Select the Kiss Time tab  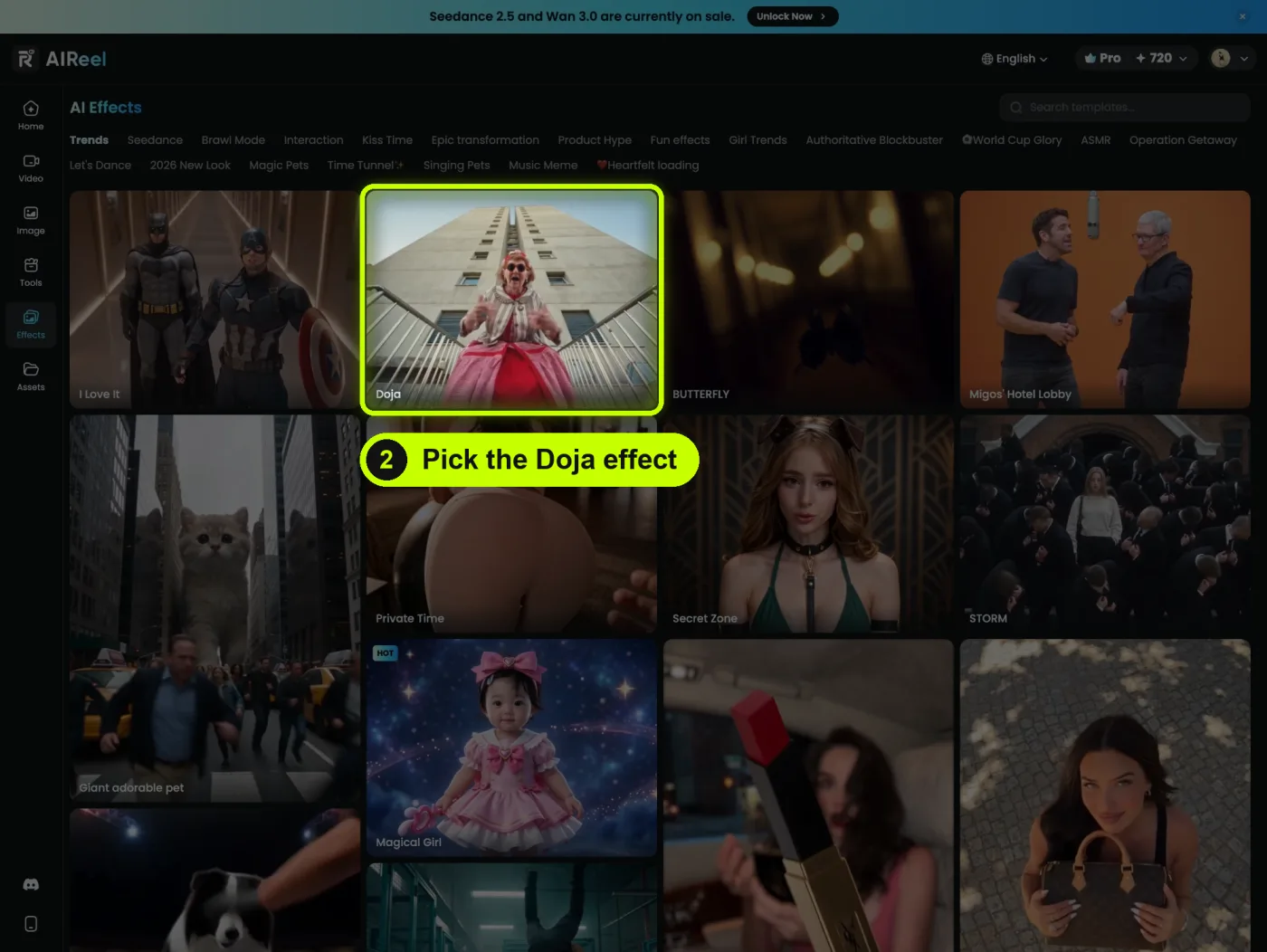(387, 140)
